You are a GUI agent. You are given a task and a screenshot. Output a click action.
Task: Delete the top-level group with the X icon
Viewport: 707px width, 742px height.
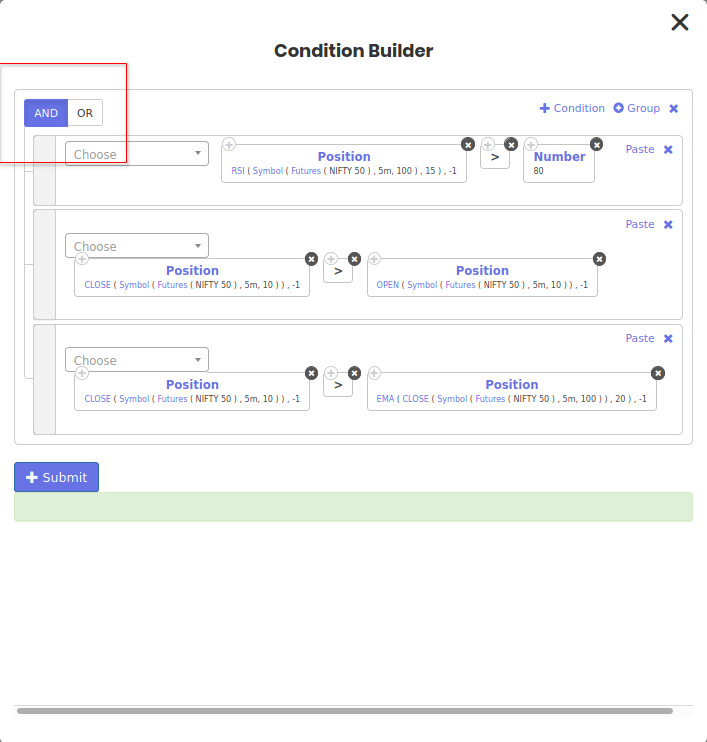[674, 108]
